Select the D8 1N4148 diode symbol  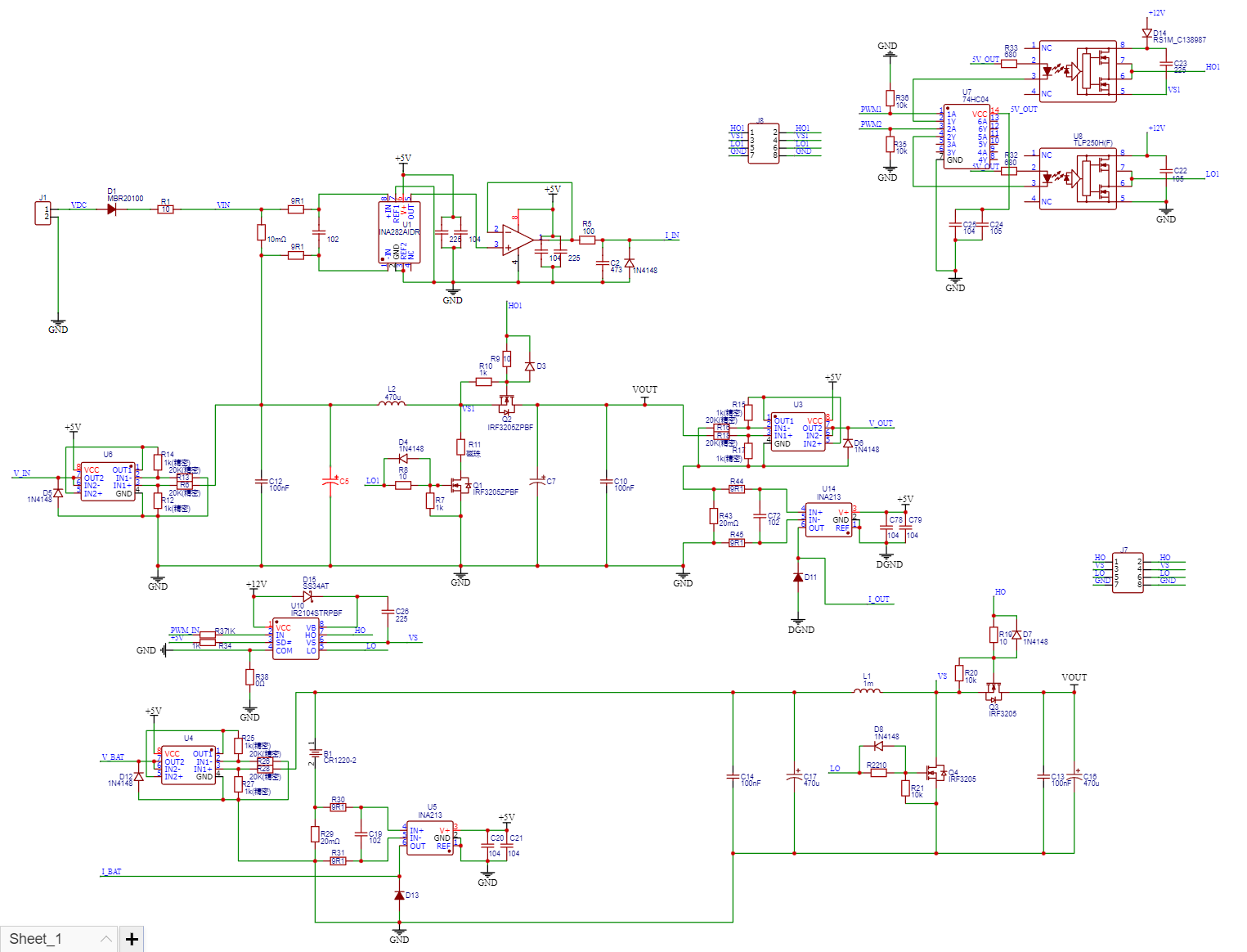coord(878,746)
